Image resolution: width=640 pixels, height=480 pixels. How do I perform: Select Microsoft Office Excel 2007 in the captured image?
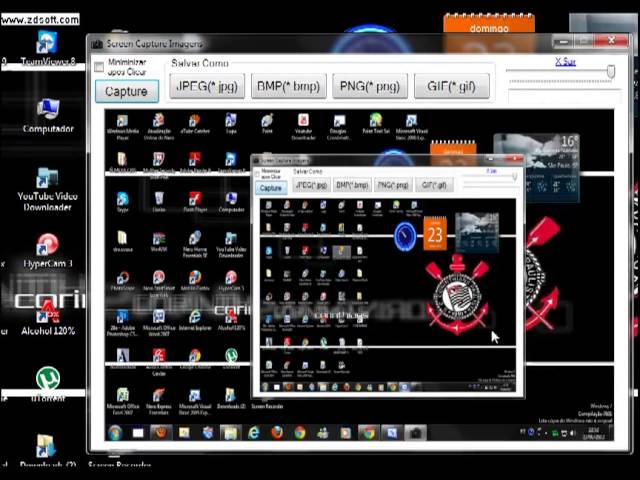click(122, 401)
